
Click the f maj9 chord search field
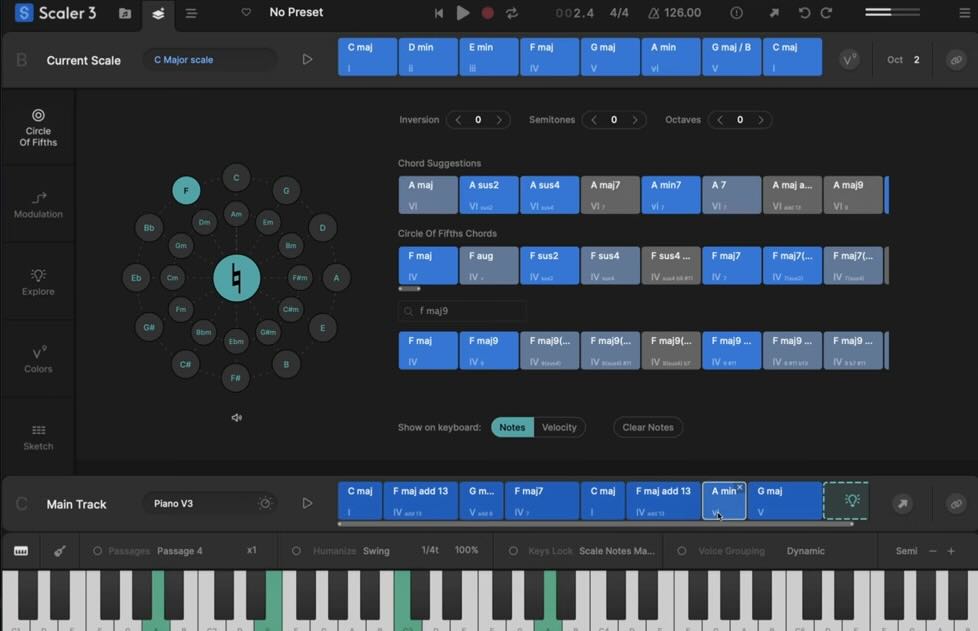(462, 311)
